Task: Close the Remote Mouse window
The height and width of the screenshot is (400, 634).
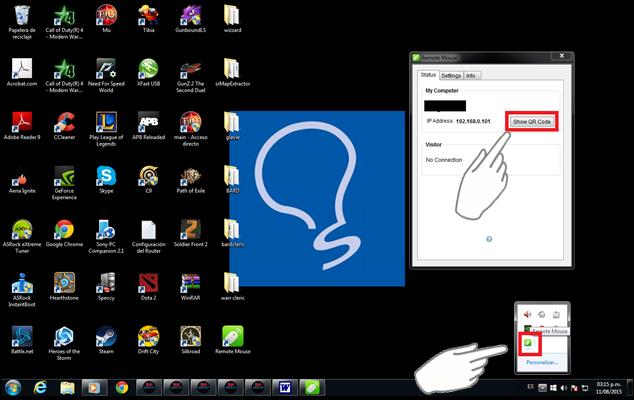Action: click(x=562, y=56)
